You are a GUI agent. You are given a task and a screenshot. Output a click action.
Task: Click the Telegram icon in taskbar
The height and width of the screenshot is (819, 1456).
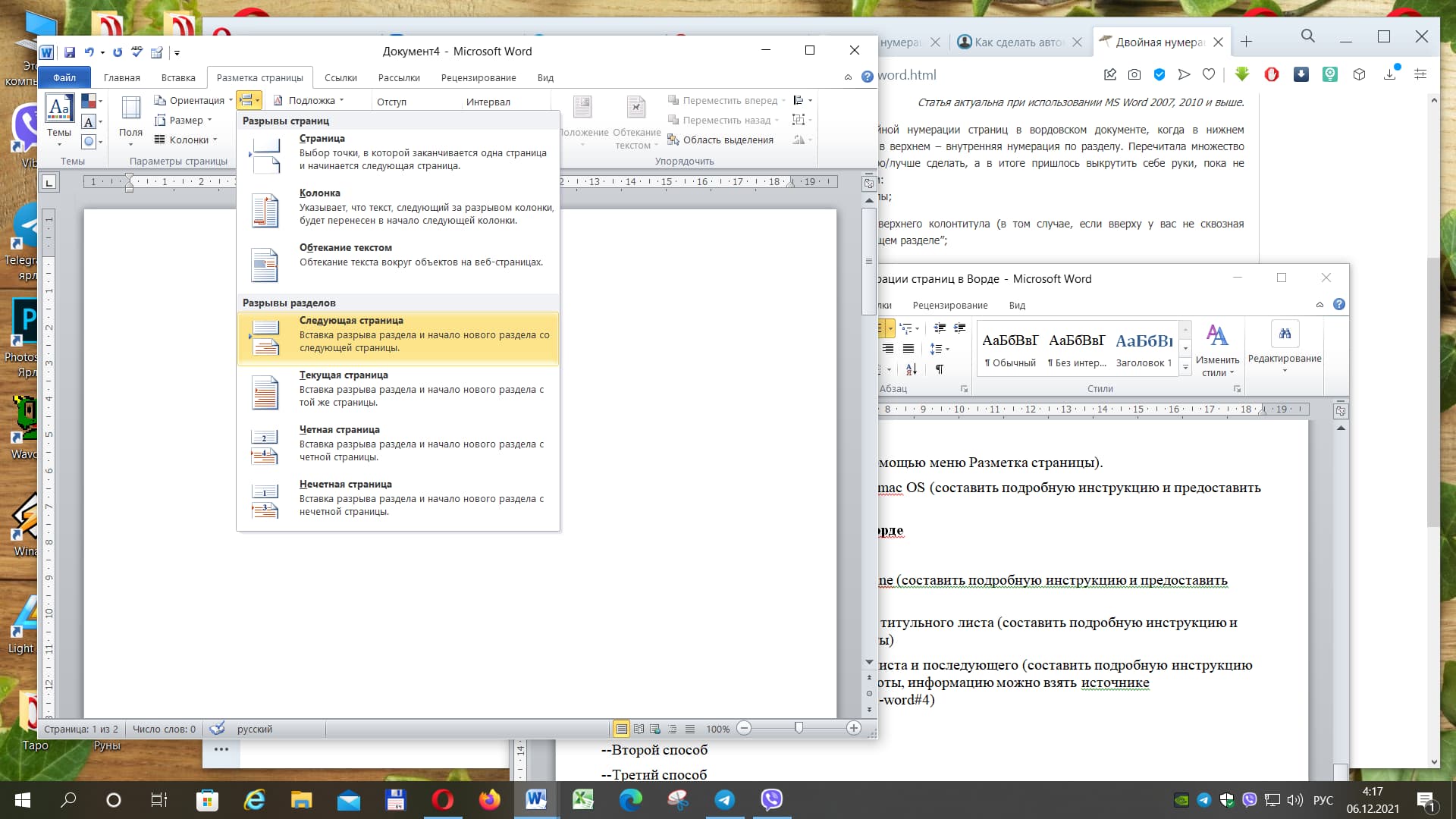point(725,799)
